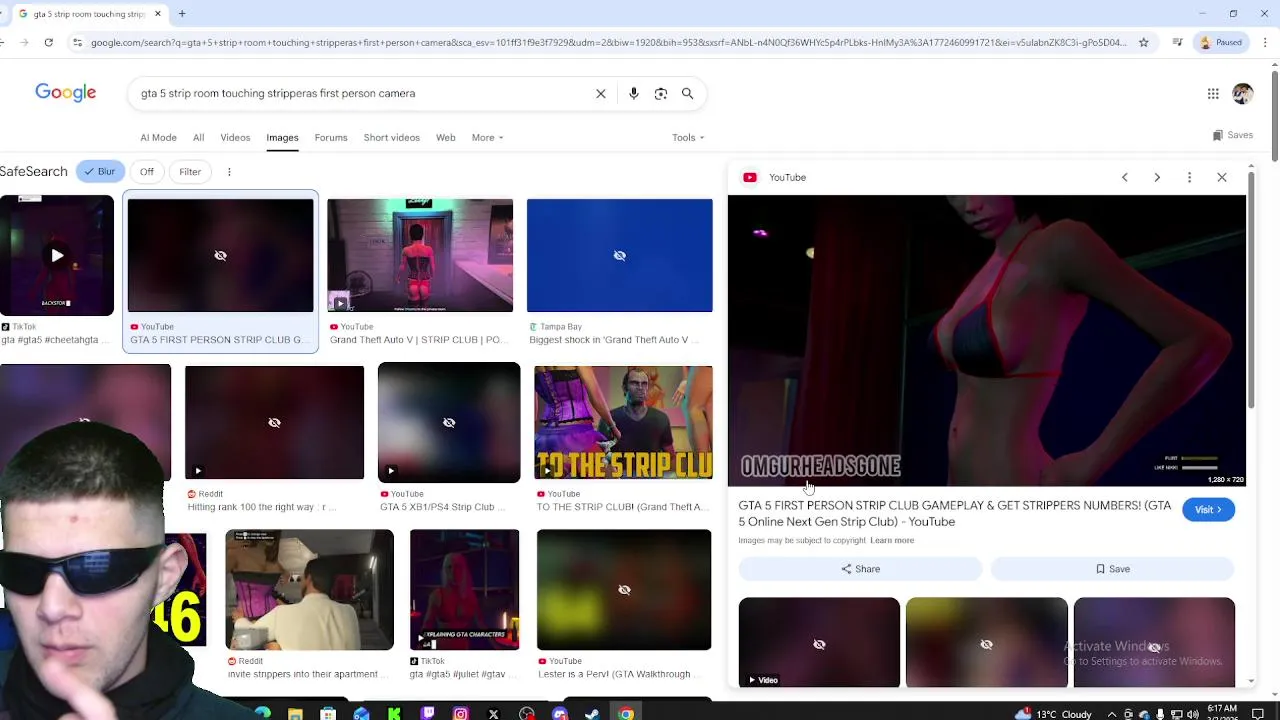Switch to Web results tab
The image size is (1280, 720).
[x=445, y=138]
